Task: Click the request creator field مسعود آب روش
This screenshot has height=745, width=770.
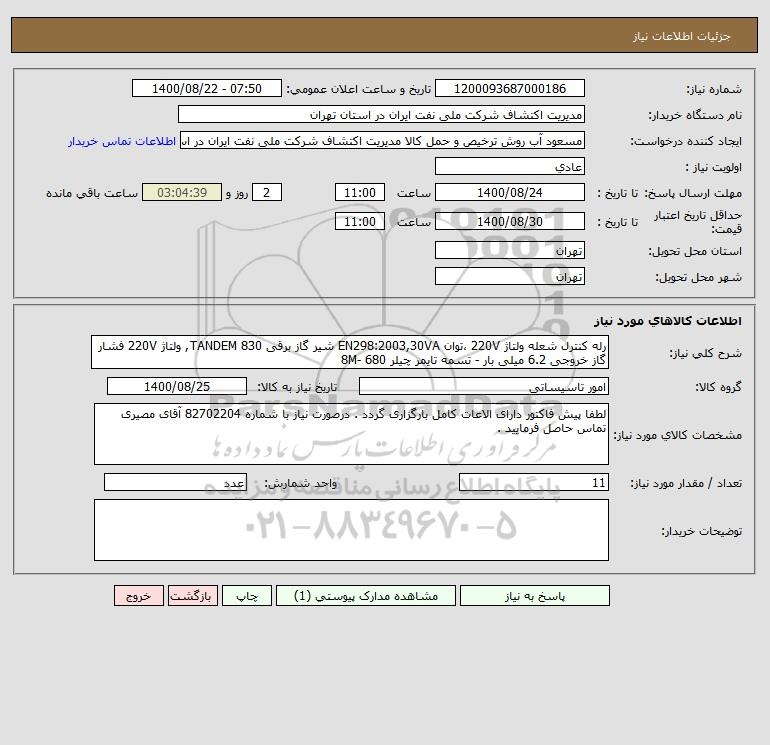Action: click(x=382, y=141)
